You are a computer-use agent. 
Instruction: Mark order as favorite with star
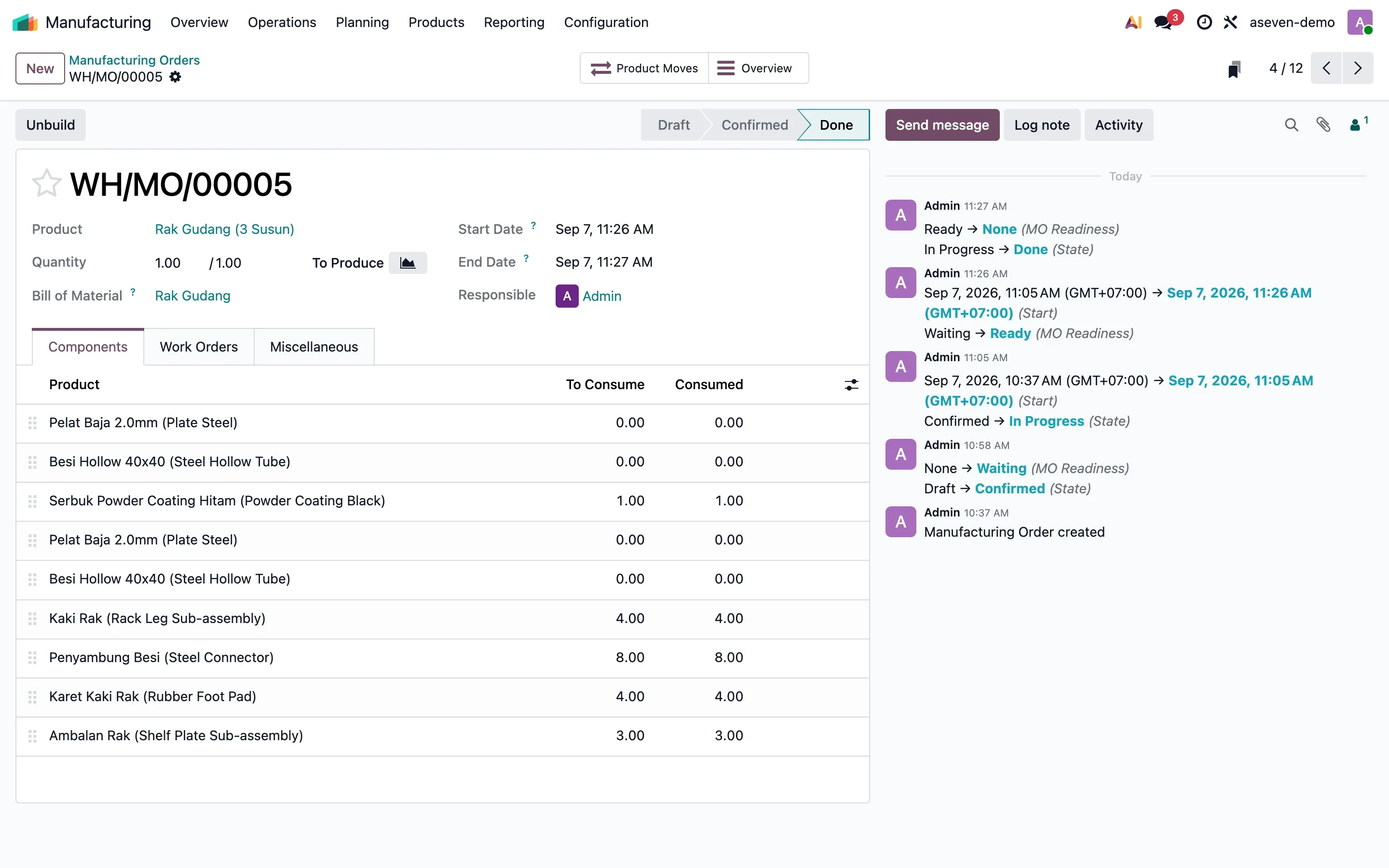point(46,184)
